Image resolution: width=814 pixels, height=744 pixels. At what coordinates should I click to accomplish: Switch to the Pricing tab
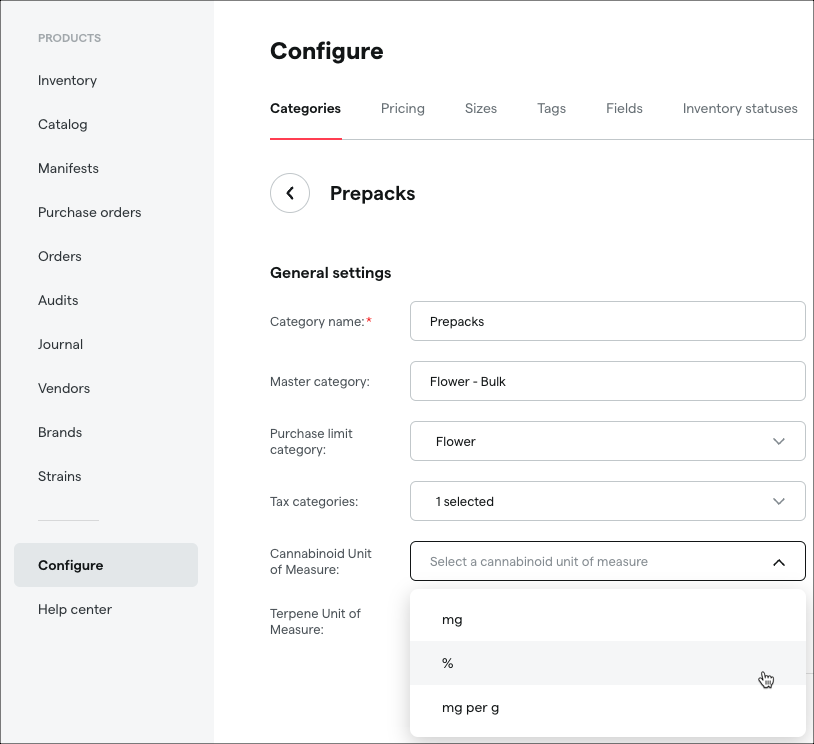(x=402, y=109)
